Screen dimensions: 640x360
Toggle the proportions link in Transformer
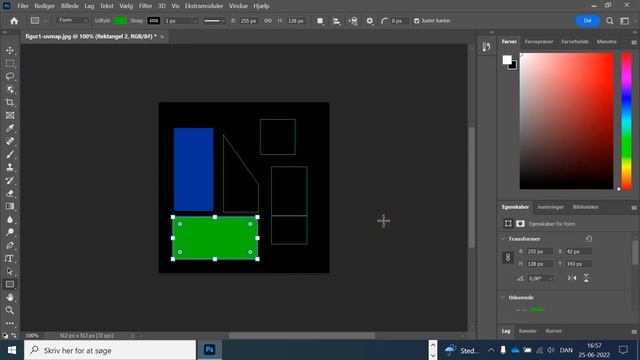(x=508, y=258)
